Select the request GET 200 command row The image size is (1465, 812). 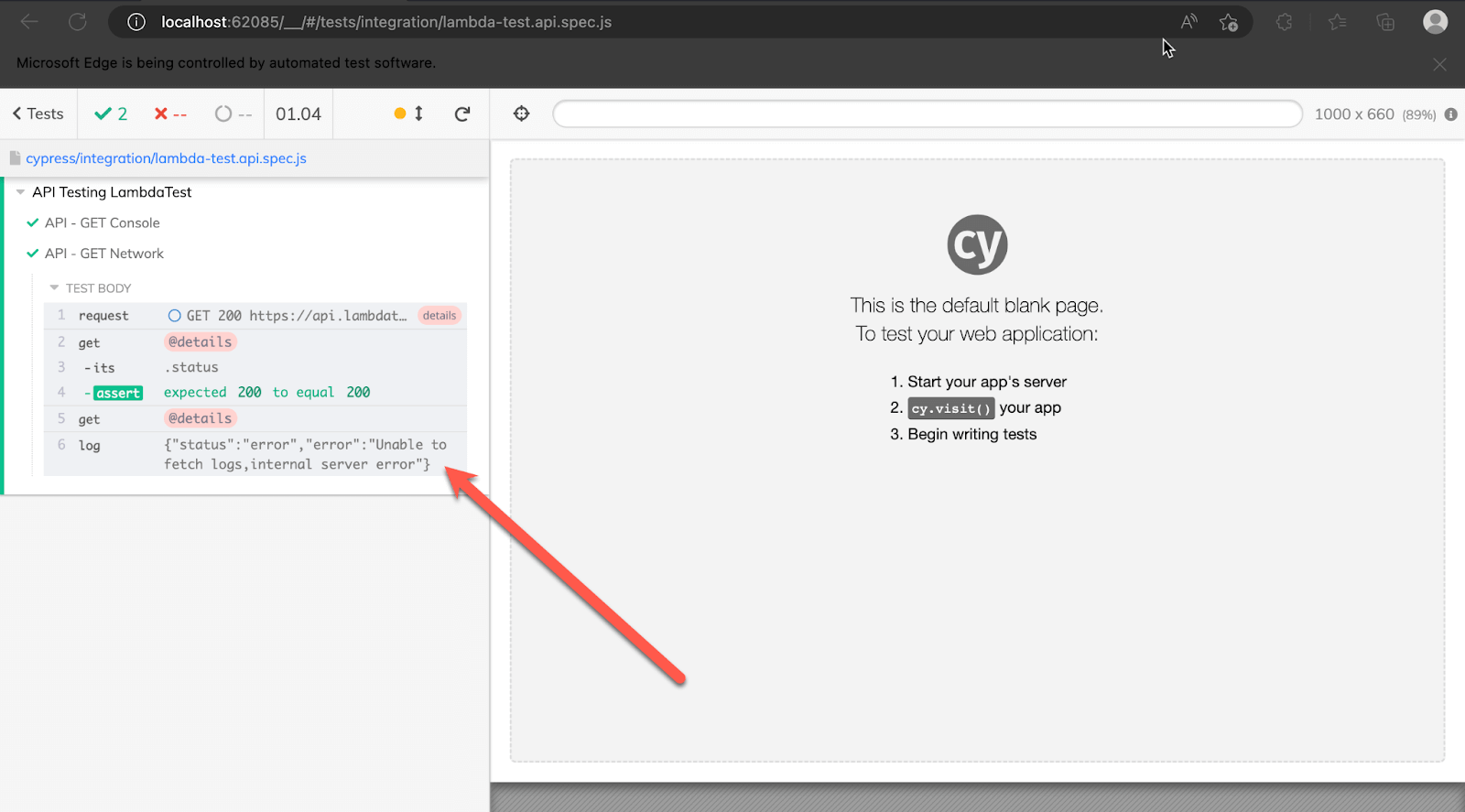pos(255,315)
